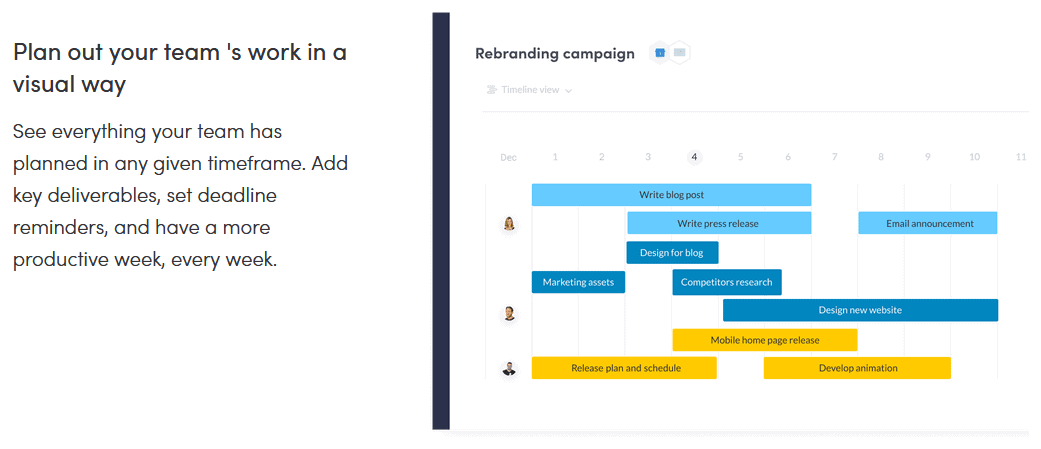
Task: Click the Dec month label
Action: click(x=509, y=158)
